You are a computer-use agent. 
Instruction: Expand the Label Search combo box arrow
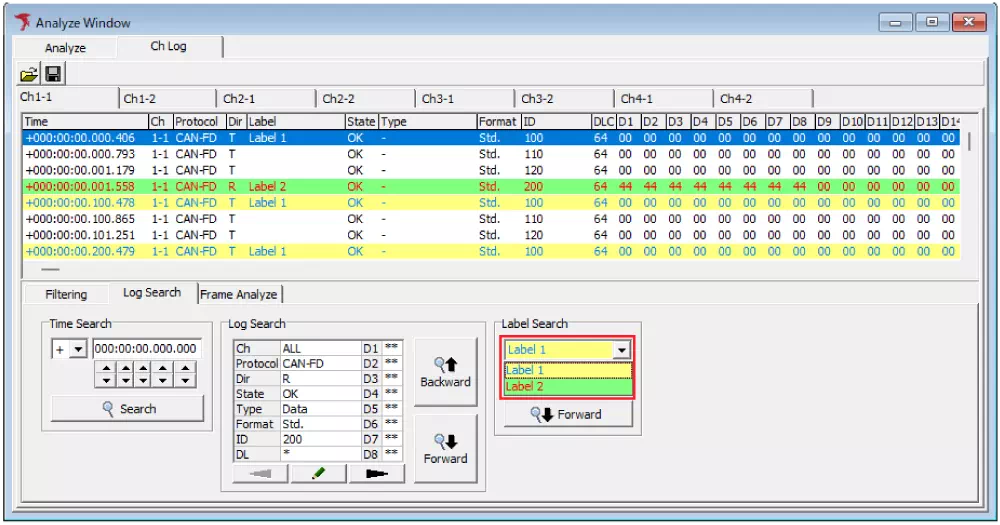(622, 350)
